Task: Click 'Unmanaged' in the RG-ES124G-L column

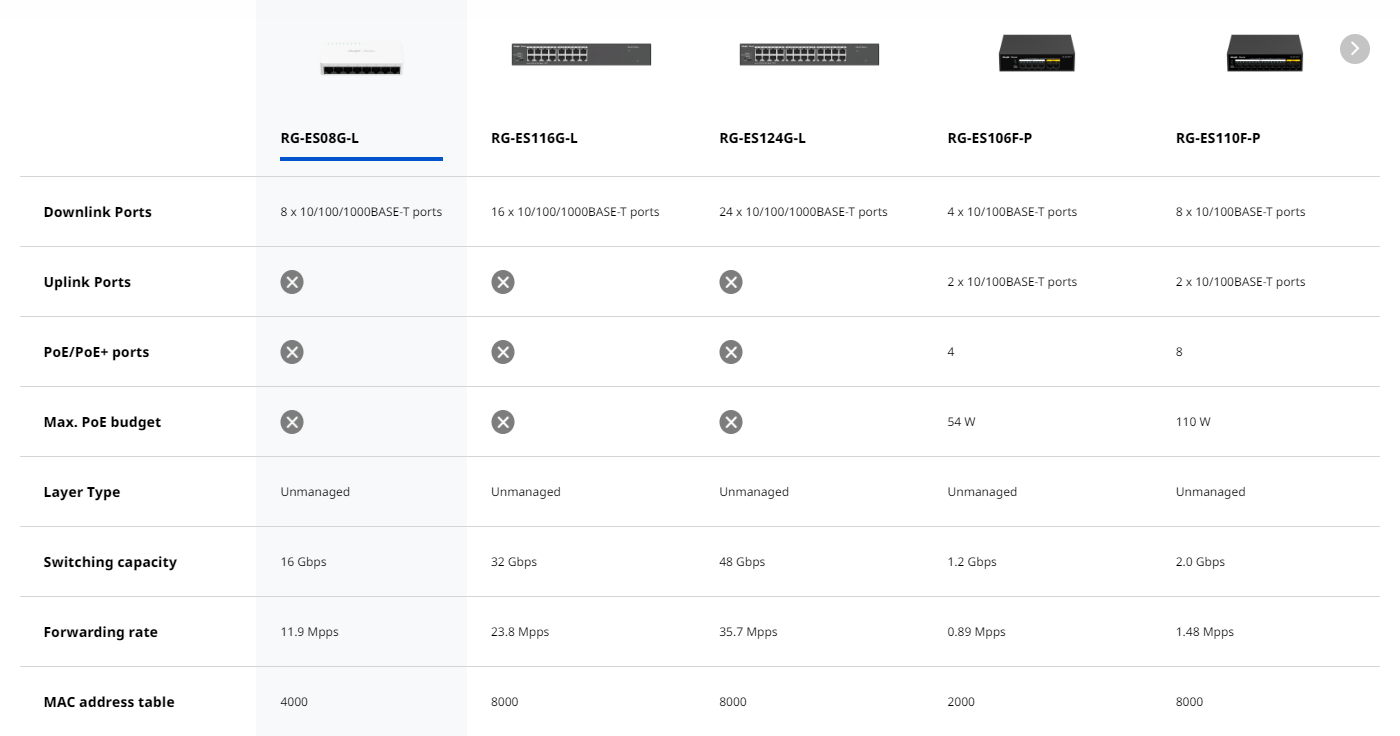Action: (754, 492)
